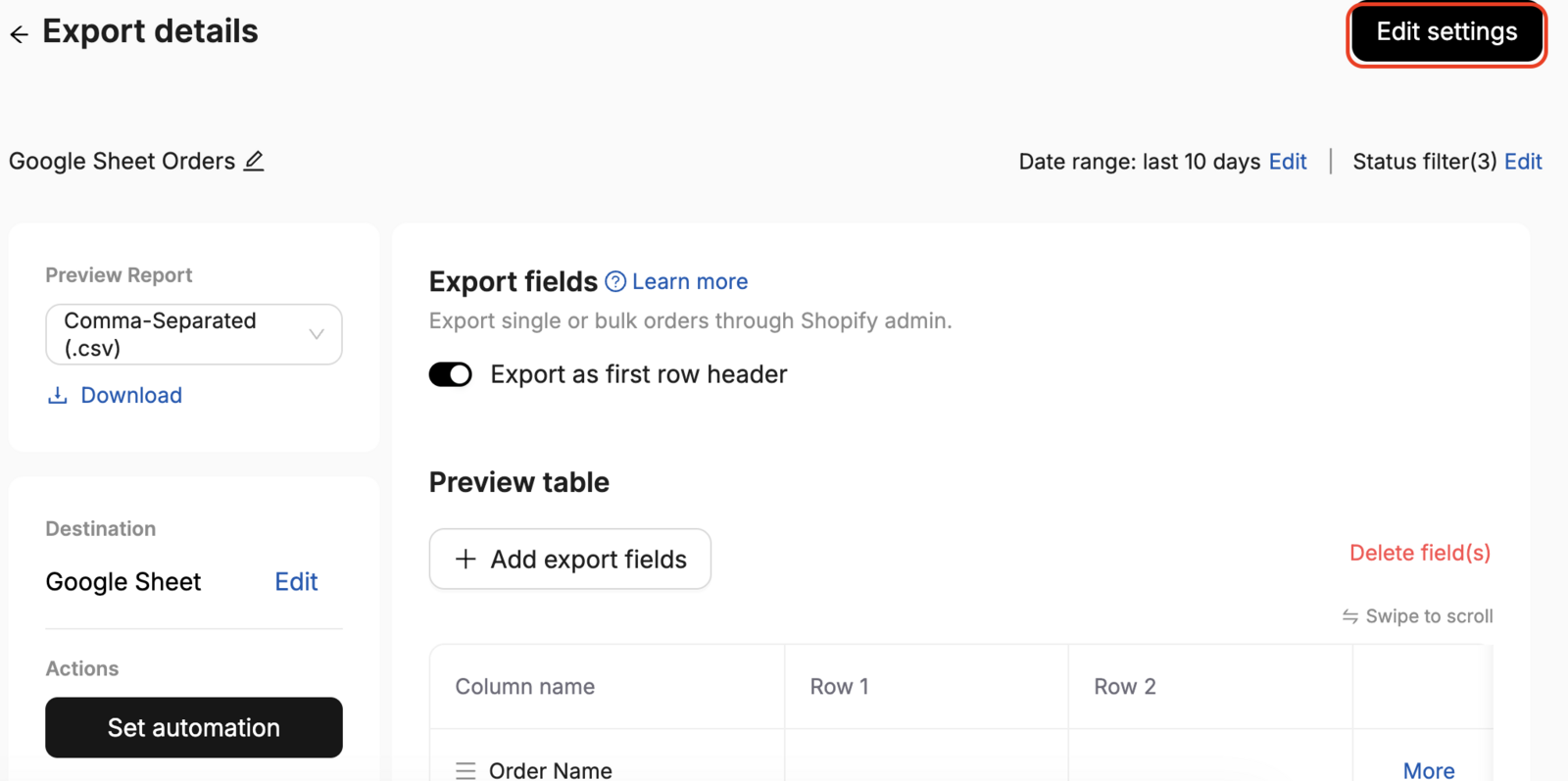Expand the Preview Report dropdown chevron
Screen dimensions: 1568x781
click(x=317, y=334)
